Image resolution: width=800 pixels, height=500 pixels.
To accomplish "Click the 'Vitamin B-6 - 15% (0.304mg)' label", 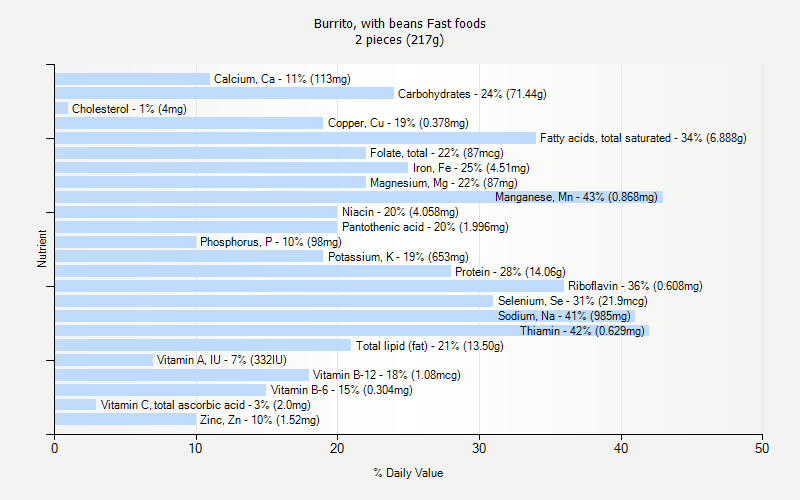I will coord(341,390).
